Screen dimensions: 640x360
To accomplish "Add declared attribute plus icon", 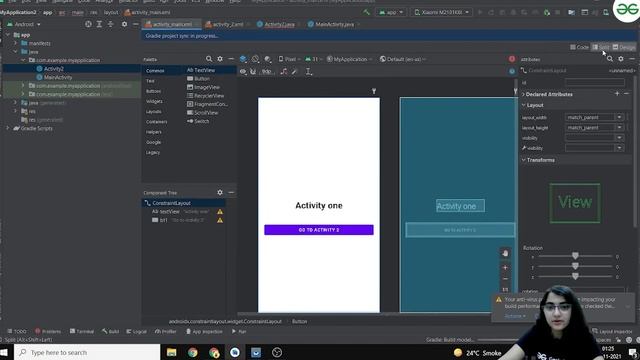I will tap(617, 94).
